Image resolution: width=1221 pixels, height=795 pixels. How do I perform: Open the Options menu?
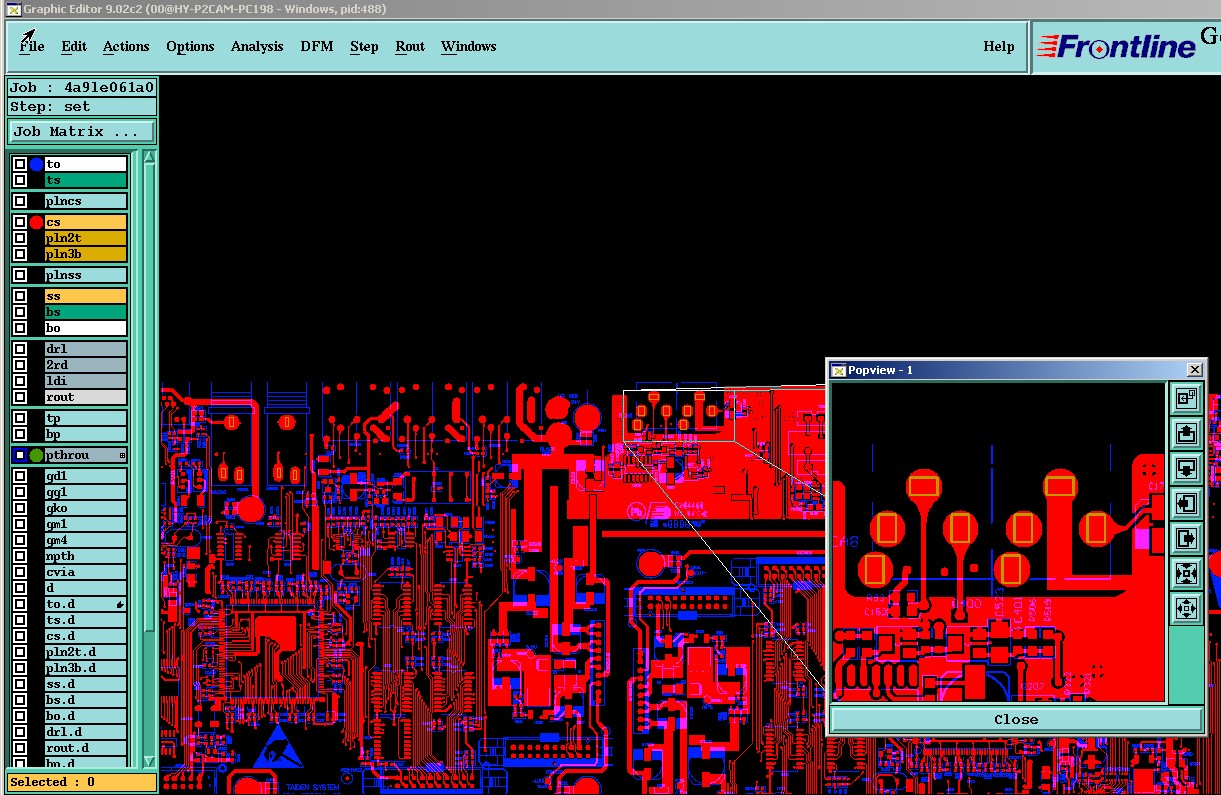(x=190, y=46)
